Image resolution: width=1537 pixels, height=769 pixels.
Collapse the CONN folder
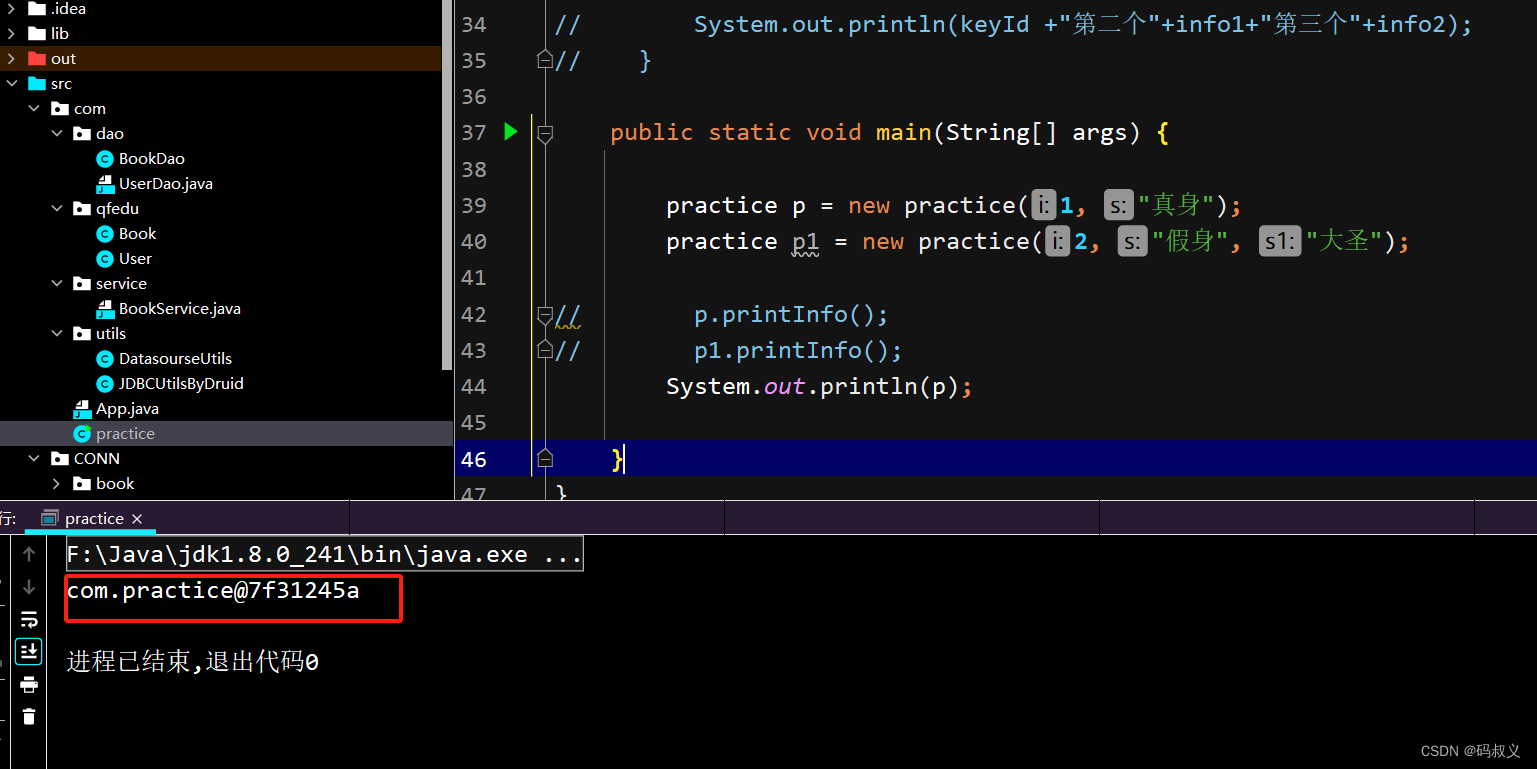click(34, 459)
